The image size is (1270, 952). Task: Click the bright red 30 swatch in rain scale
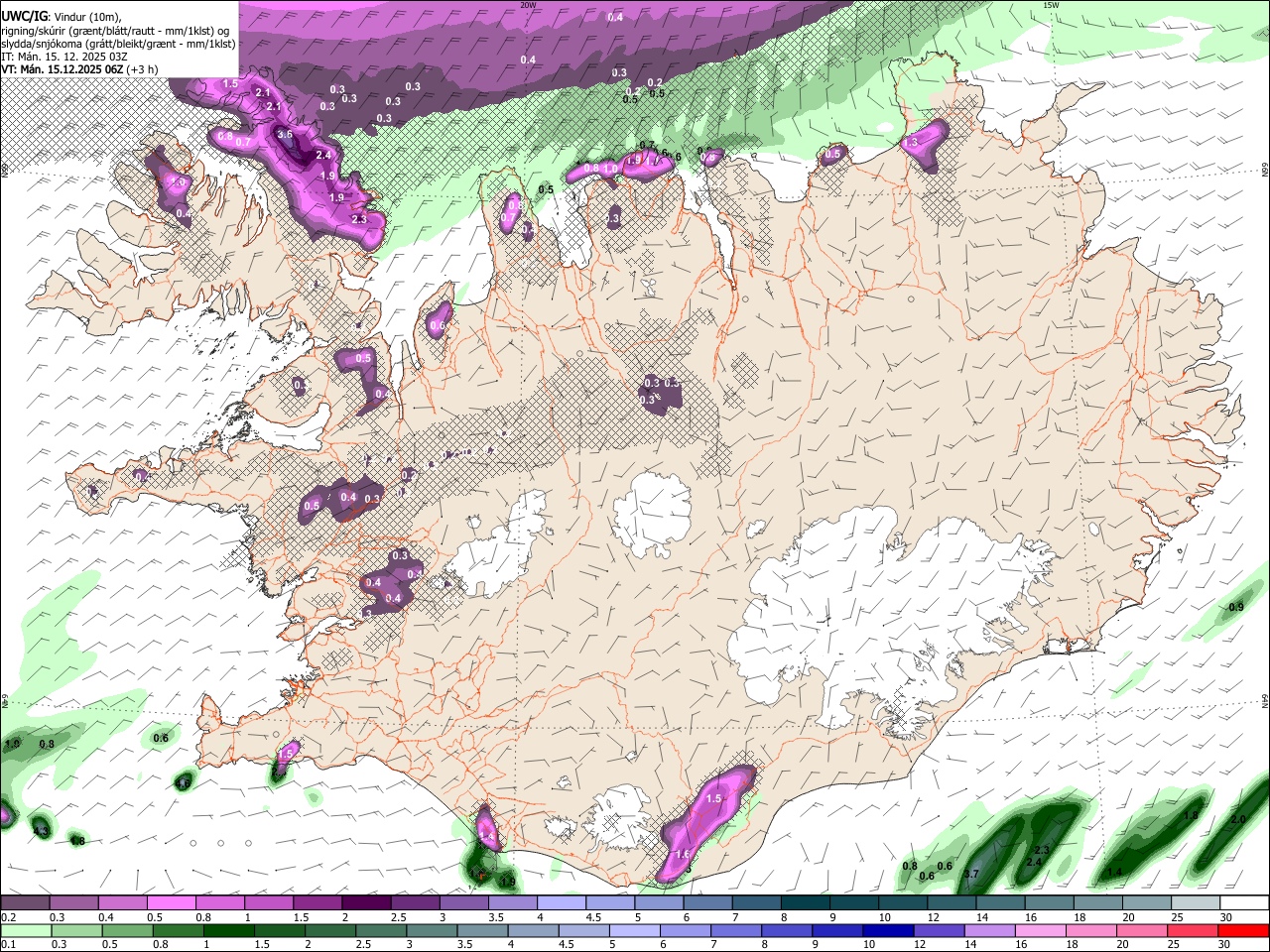1244,930
